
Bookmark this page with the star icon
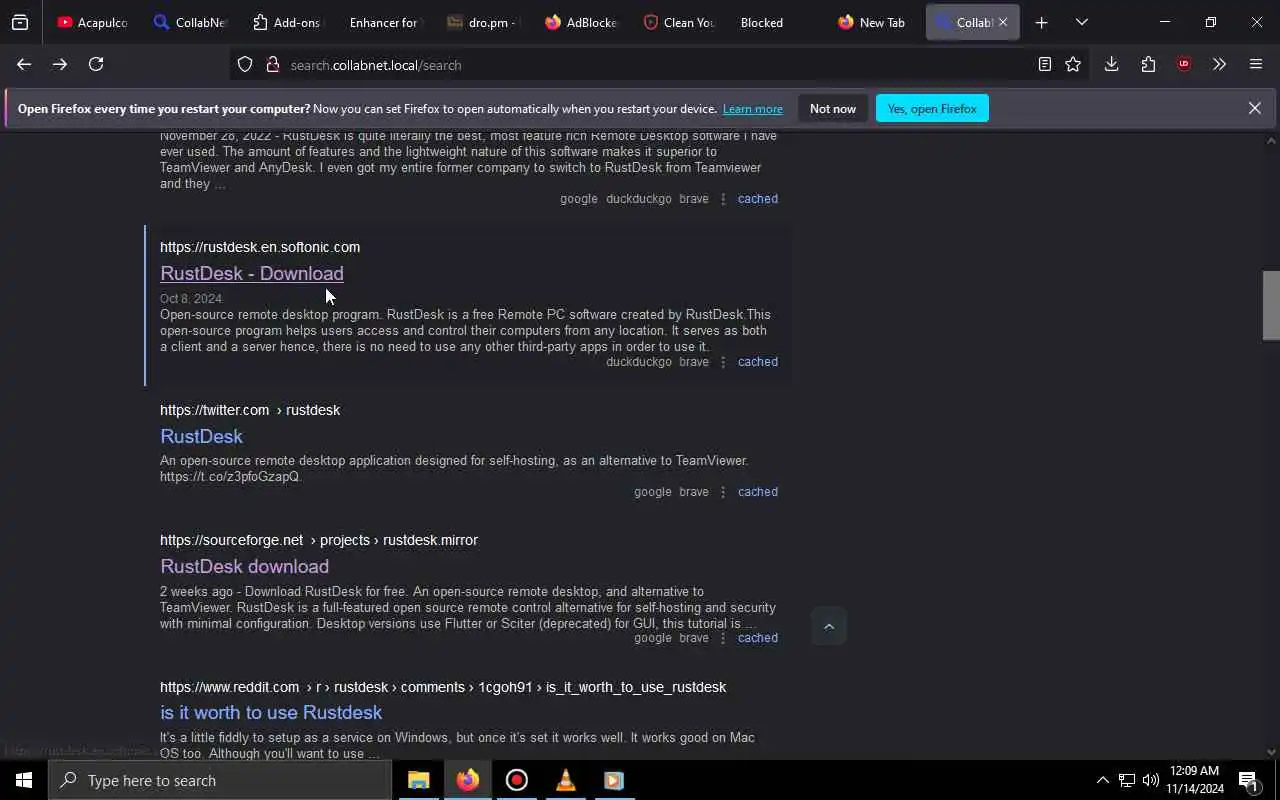click(x=1073, y=64)
